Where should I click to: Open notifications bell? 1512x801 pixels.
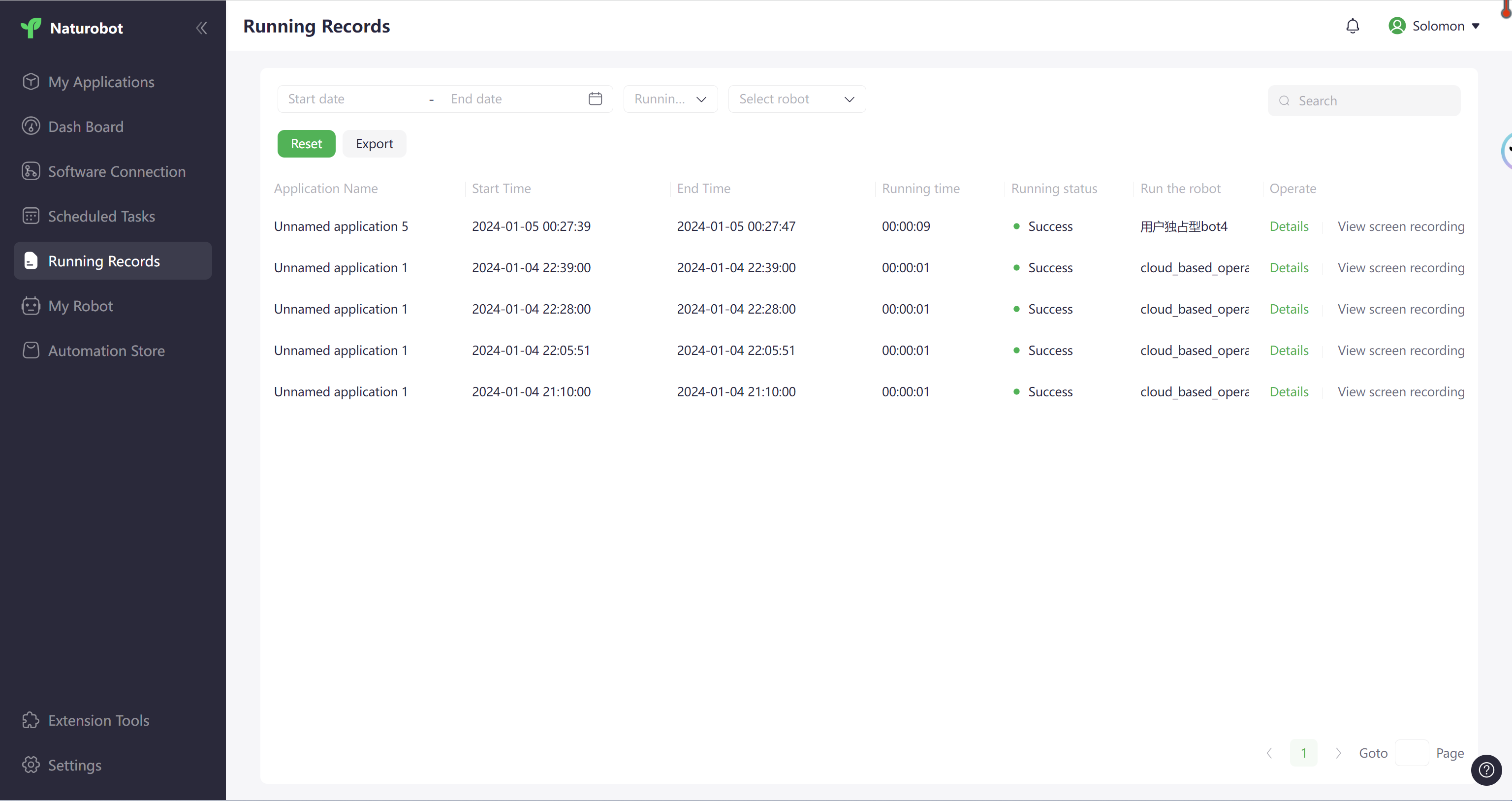tap(1353, 26)
